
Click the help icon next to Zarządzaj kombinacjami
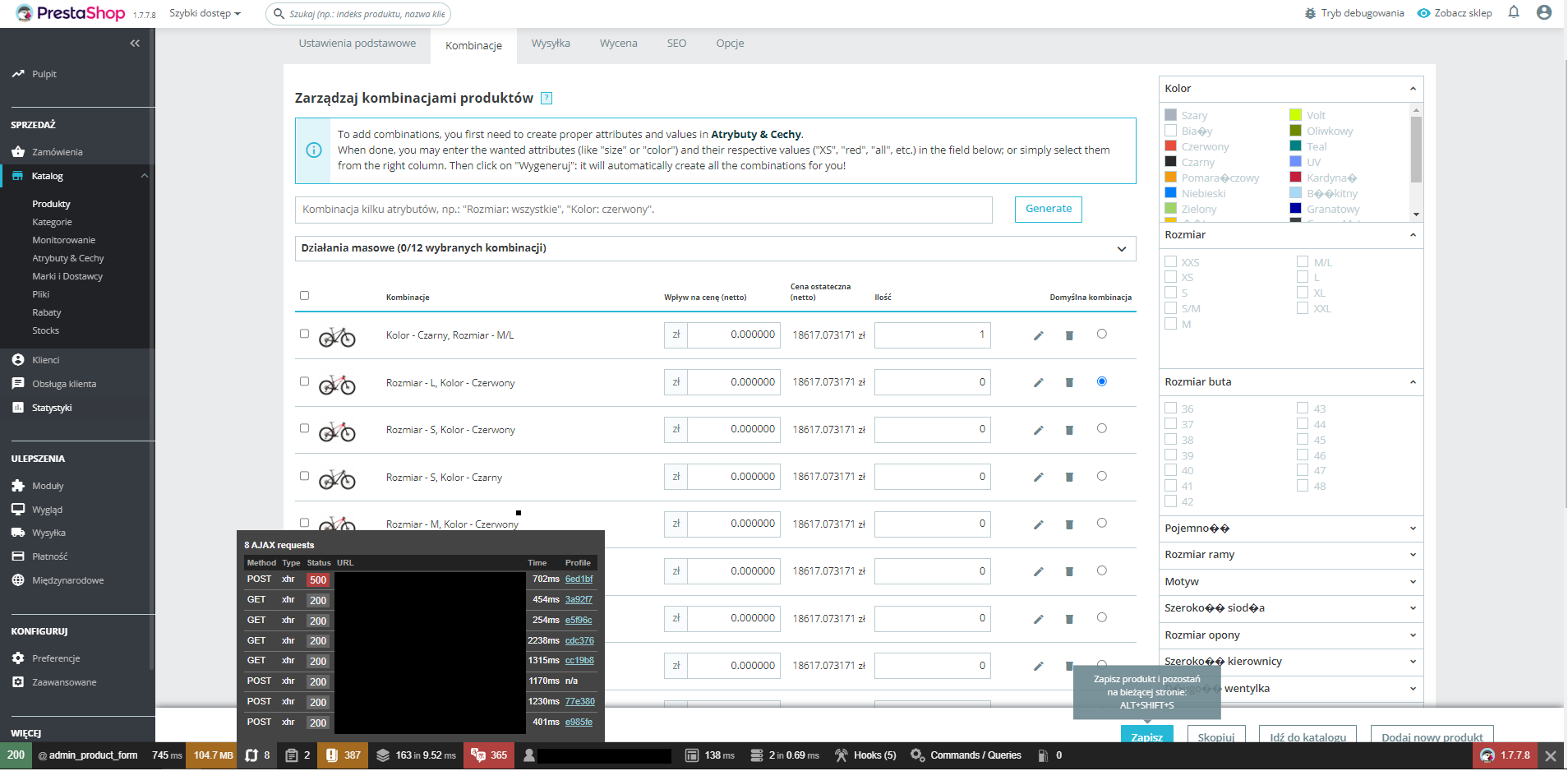pyautogui.click(x=546, y=99)
